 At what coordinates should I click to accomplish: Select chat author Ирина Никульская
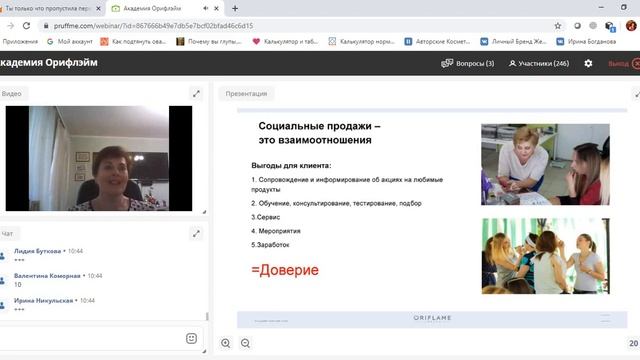pyautogui.click(x=43, y=300)
